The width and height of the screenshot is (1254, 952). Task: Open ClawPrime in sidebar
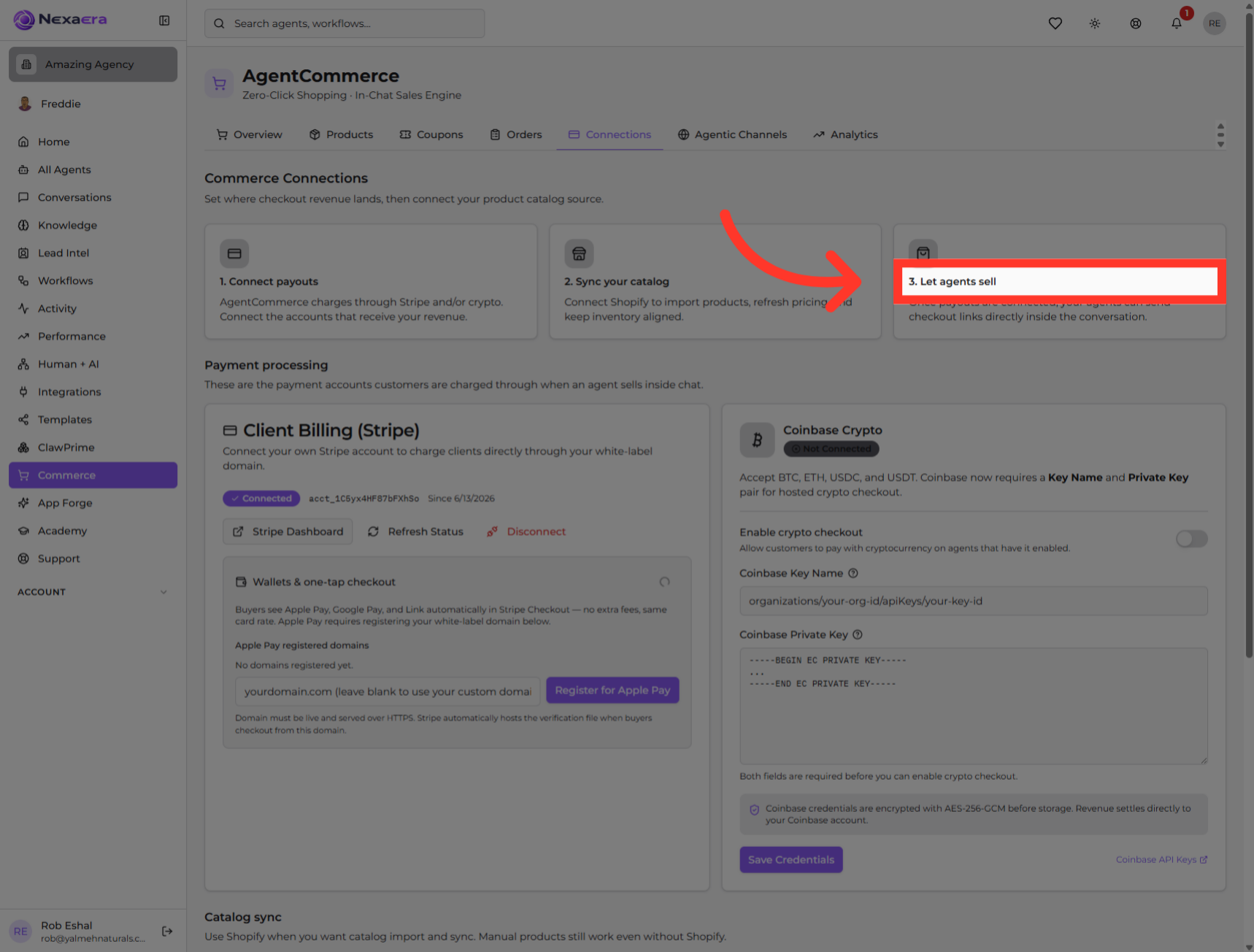(x=93, y=447)
